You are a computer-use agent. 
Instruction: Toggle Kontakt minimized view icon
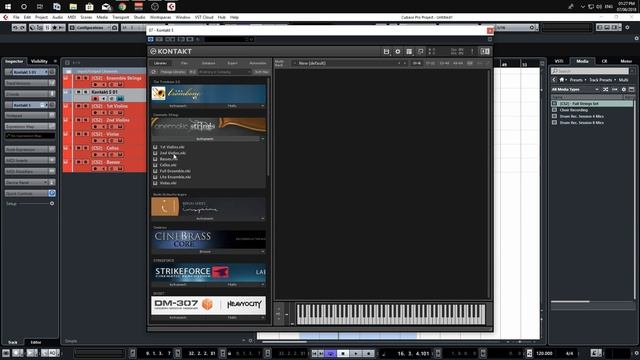[420, 51]
